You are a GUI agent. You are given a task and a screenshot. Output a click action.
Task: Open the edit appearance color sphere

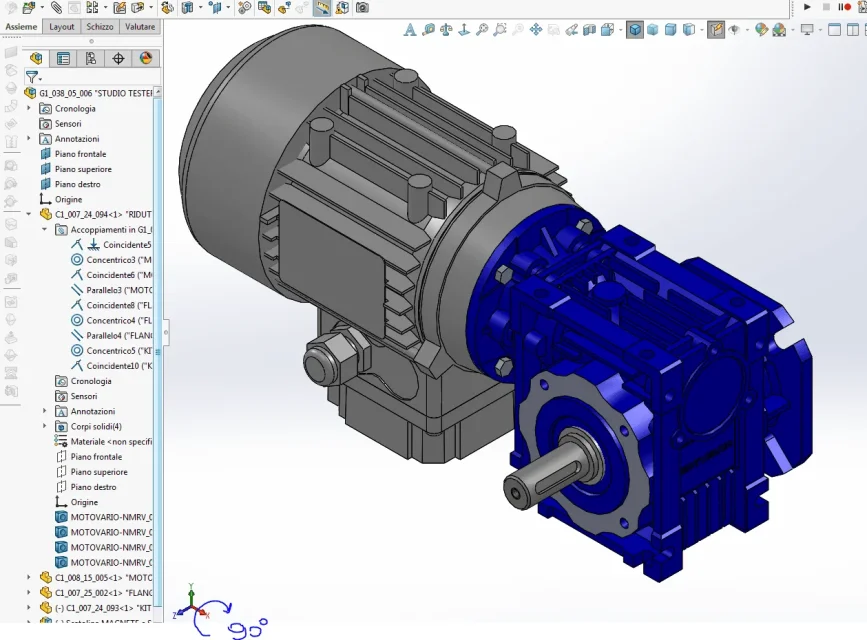pos(761,29)
